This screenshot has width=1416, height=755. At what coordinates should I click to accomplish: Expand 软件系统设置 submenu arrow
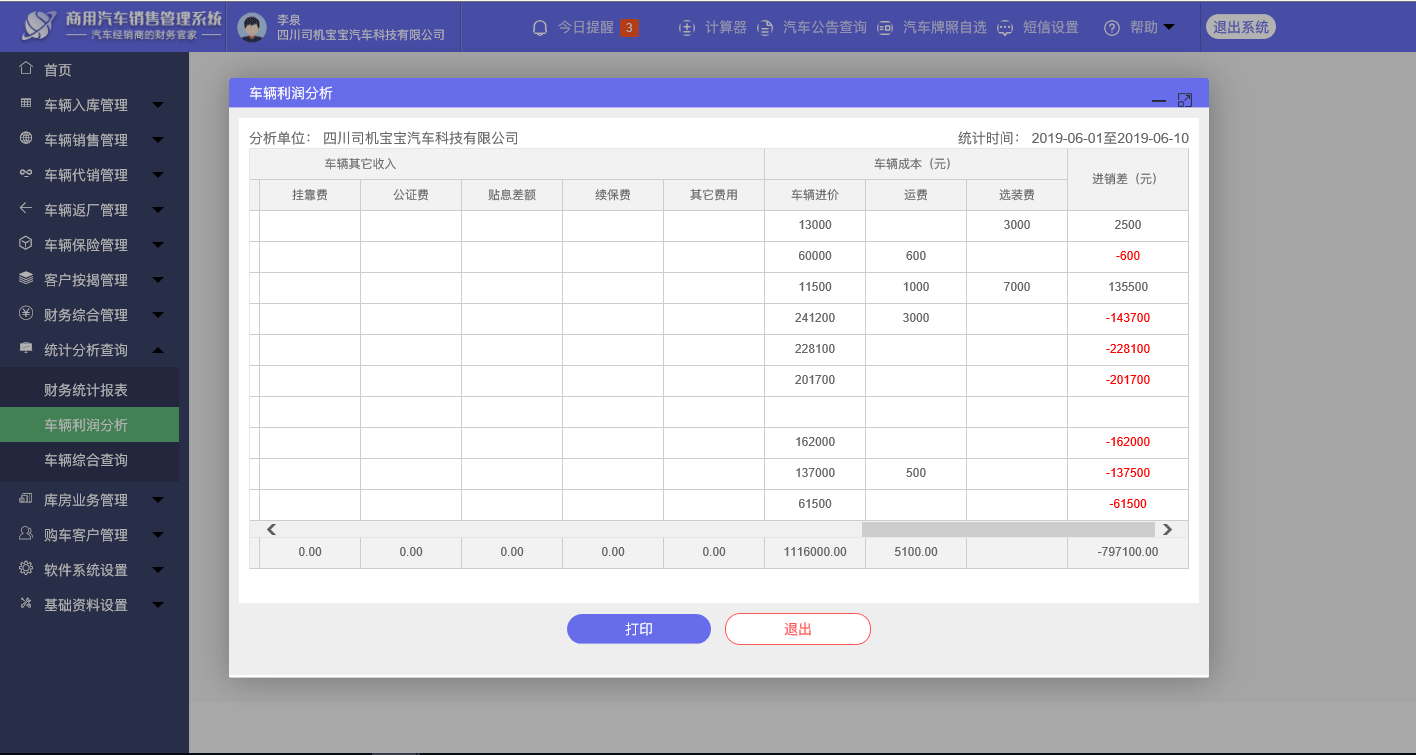tap(158, 570)
